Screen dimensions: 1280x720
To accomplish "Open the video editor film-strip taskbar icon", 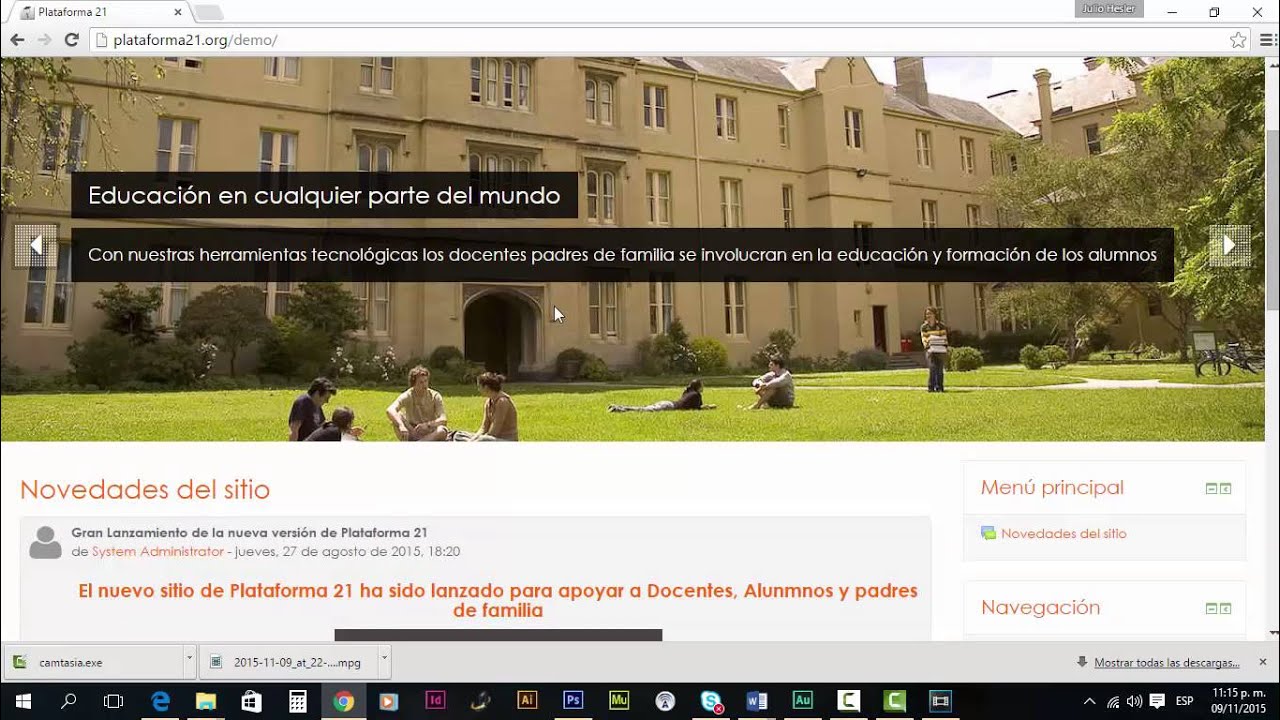I will (x=940, y=701).
